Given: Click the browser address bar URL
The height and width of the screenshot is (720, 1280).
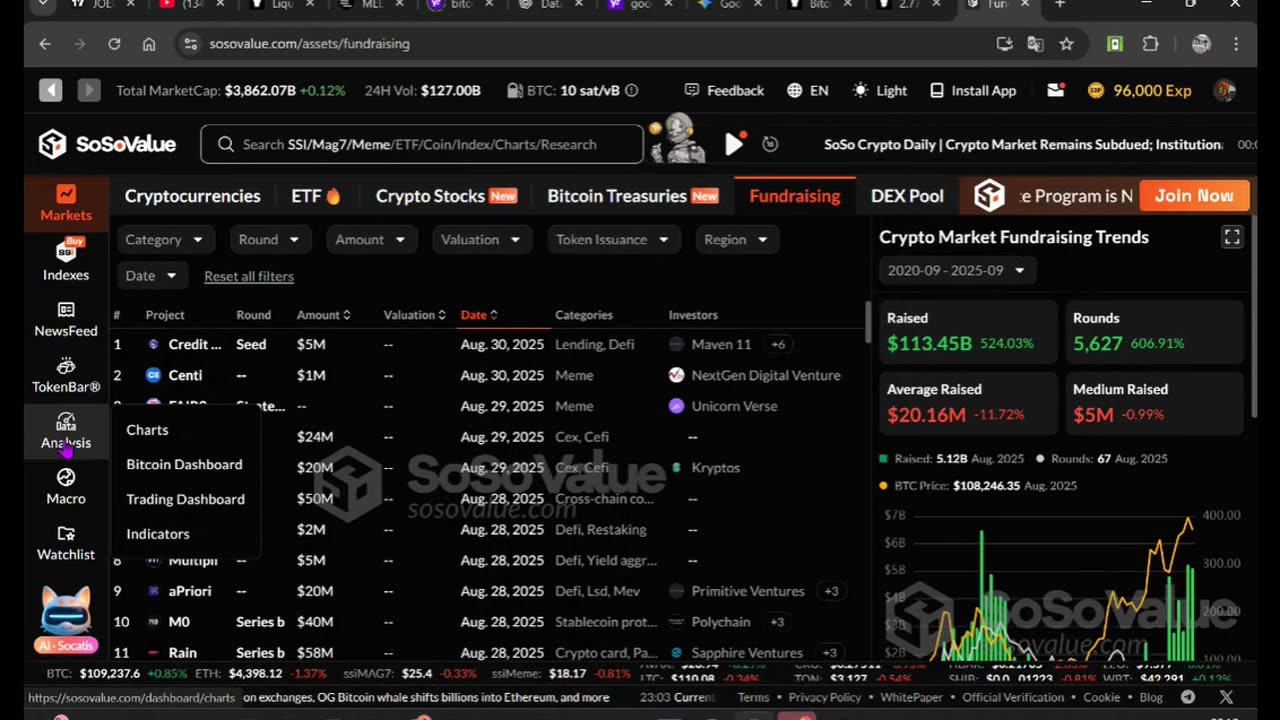Looking at the screenshot, I should pos(309,44).
